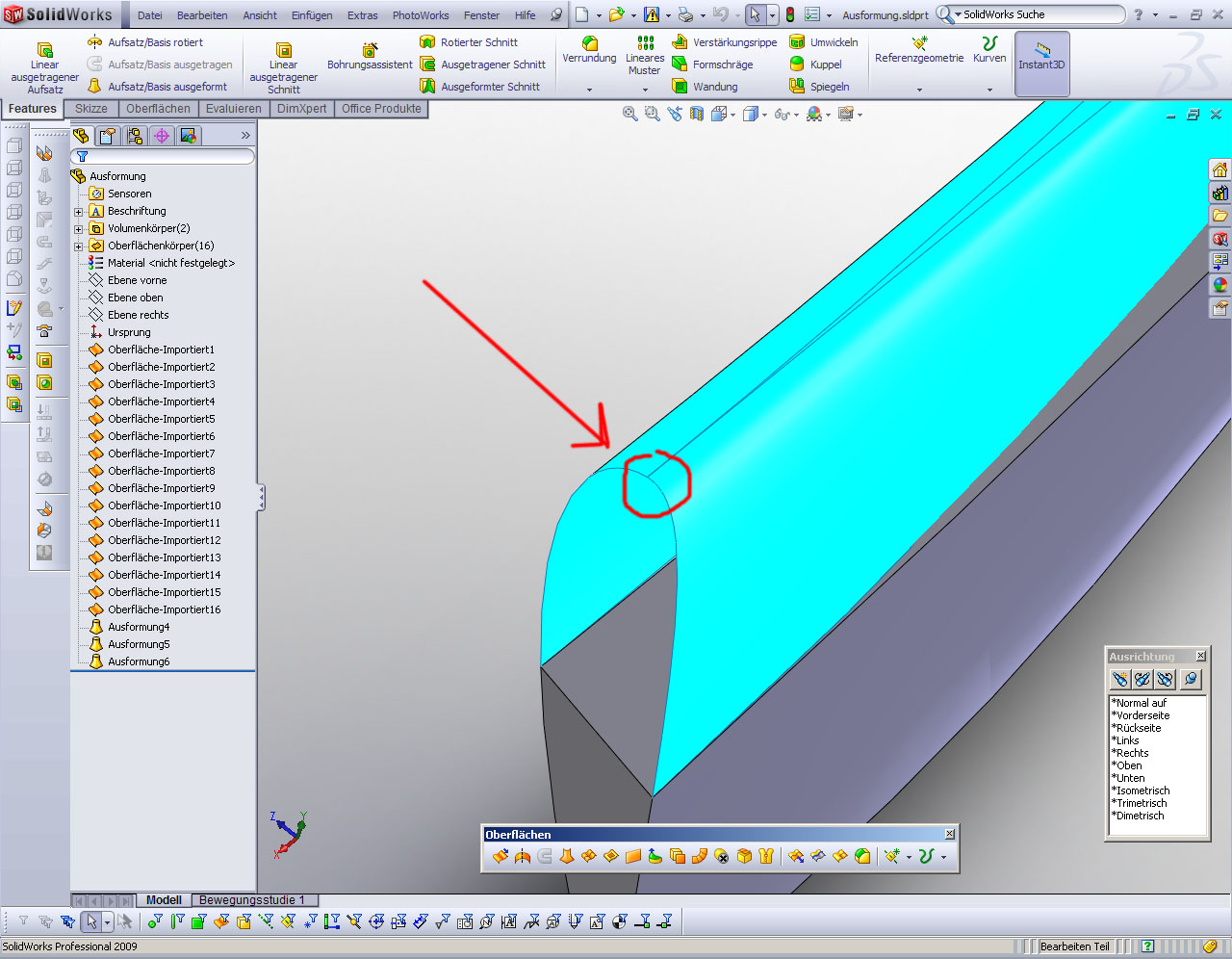Screen dimensions: 1232x959
Task: Switch to the Skizze tab
Action: click(x=91, y=109)
